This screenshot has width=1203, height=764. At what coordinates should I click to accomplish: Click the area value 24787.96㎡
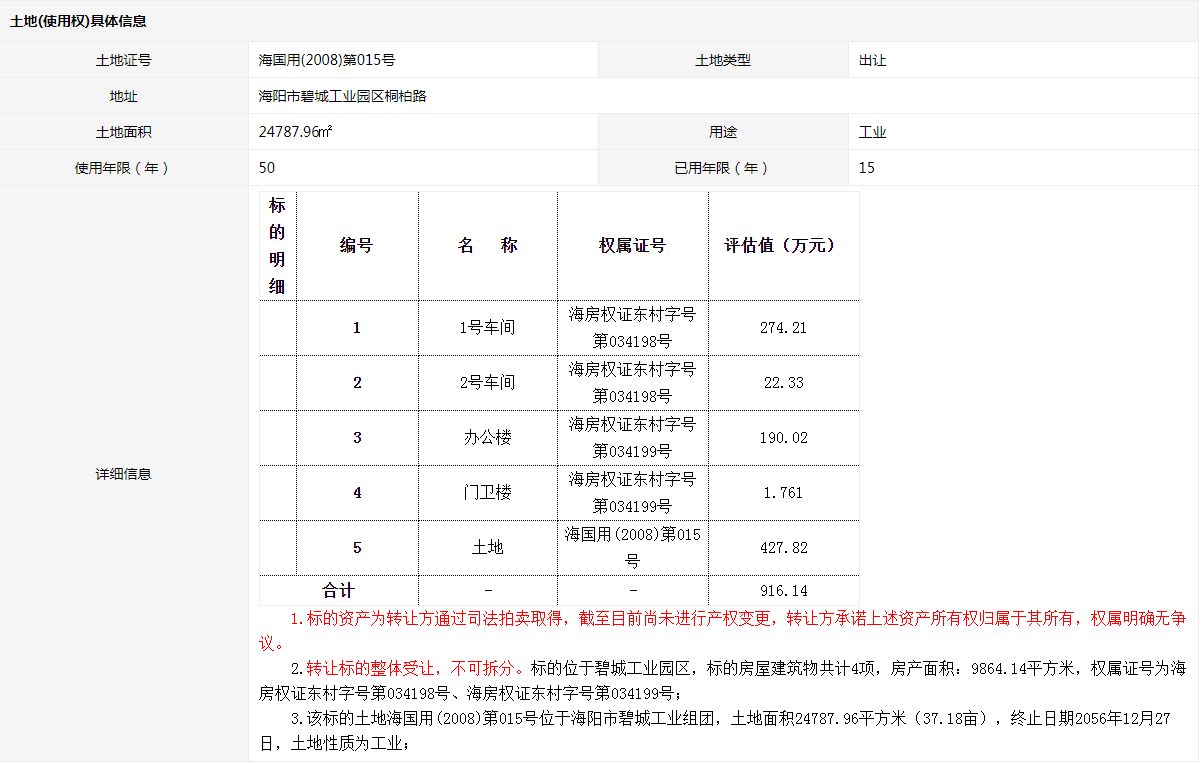pyautogui.click(x=296, y=132)
